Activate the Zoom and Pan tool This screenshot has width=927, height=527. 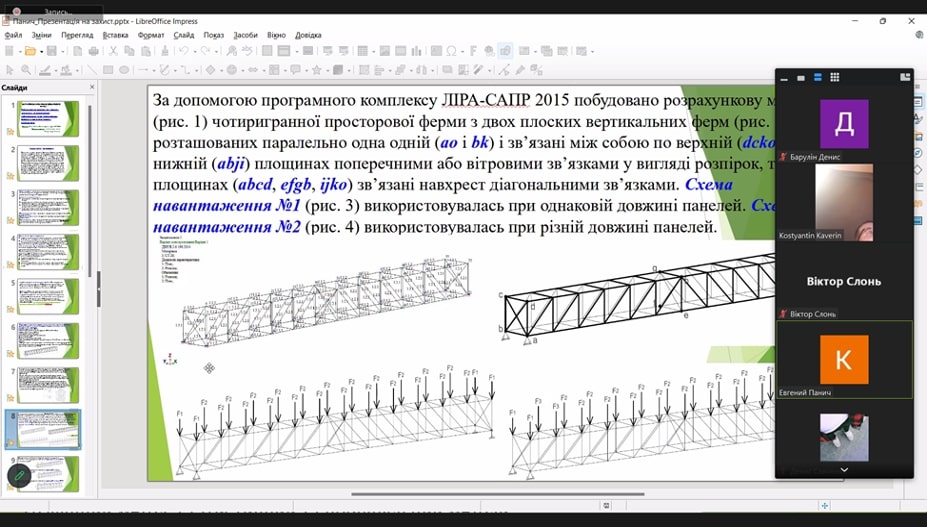(26, 70)
